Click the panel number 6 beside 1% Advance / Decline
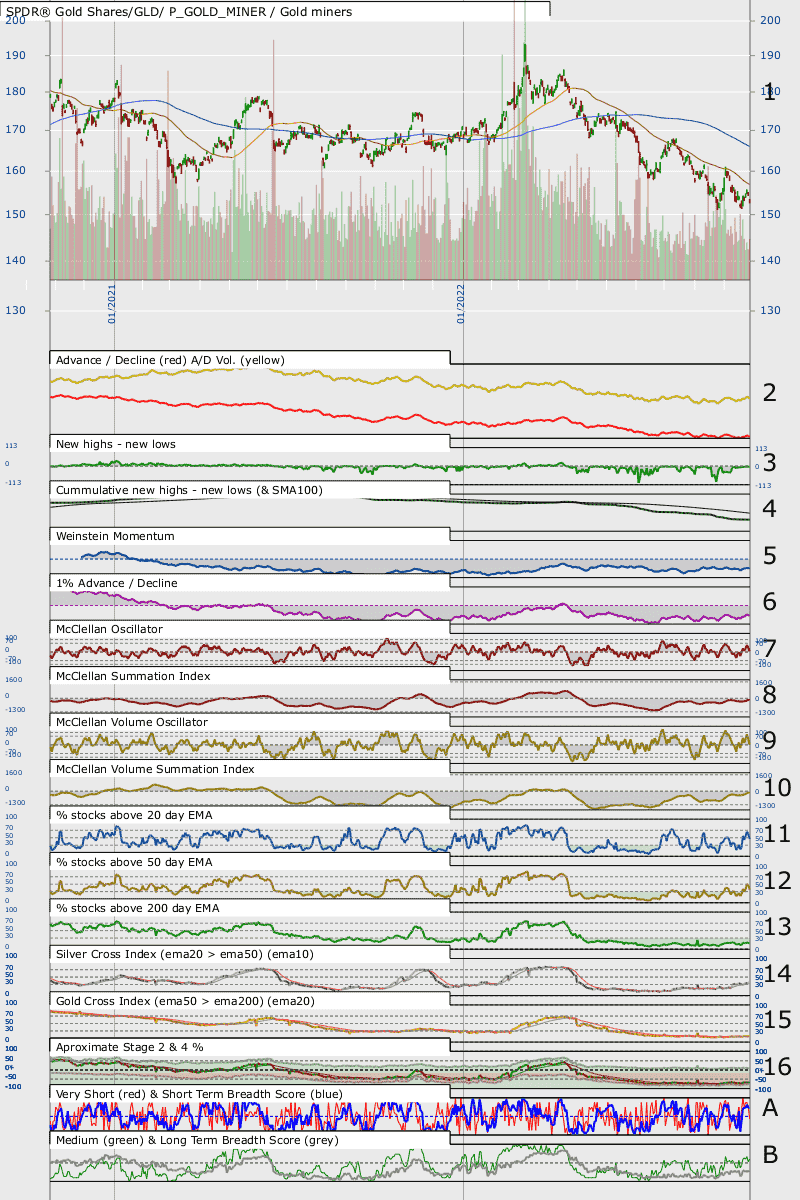800x1200 pixels. 769,602
